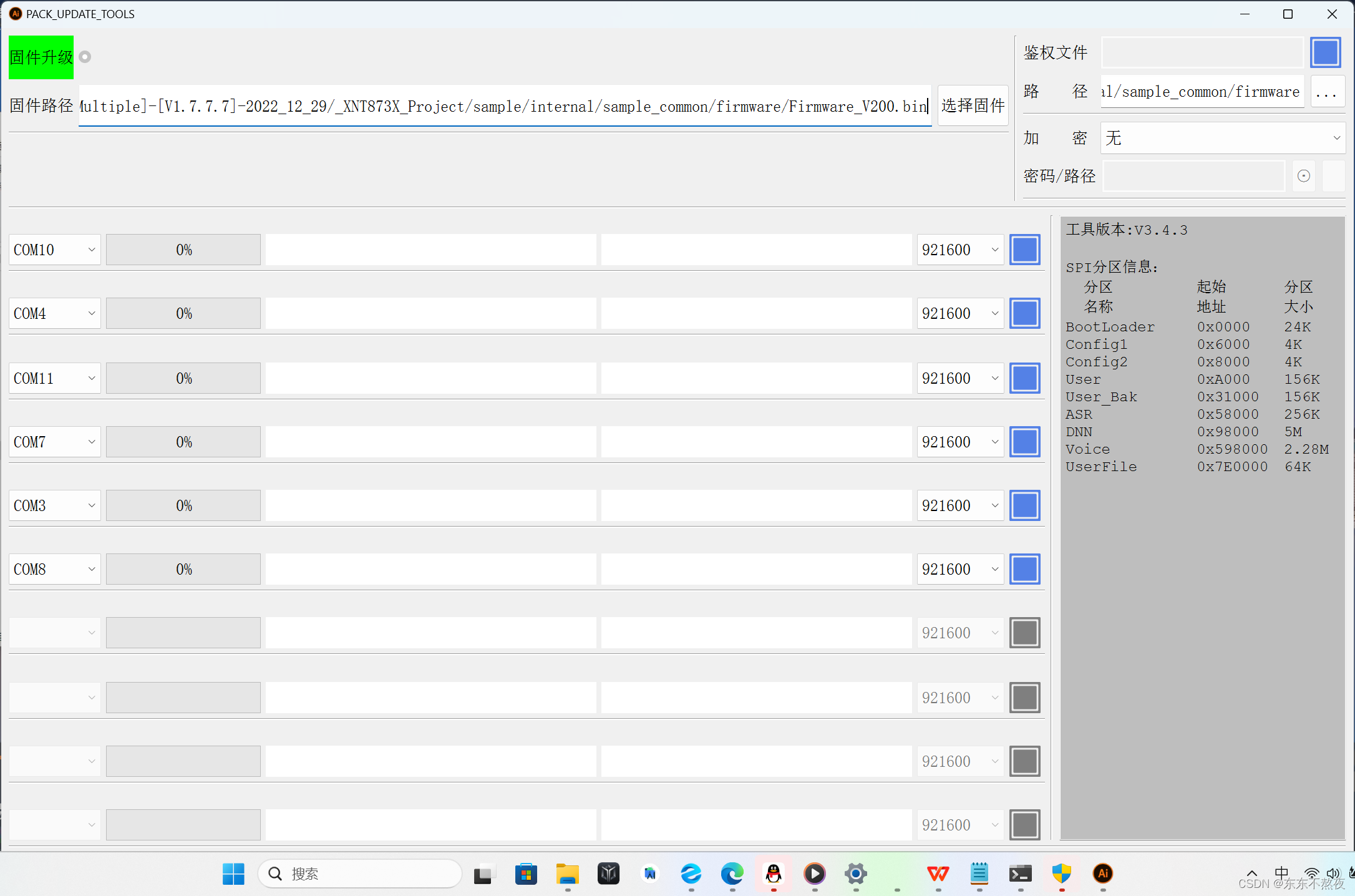1355x896 pixels.
Task: Click the blue square button for COM10
Action: click(x=1024, y=250)
